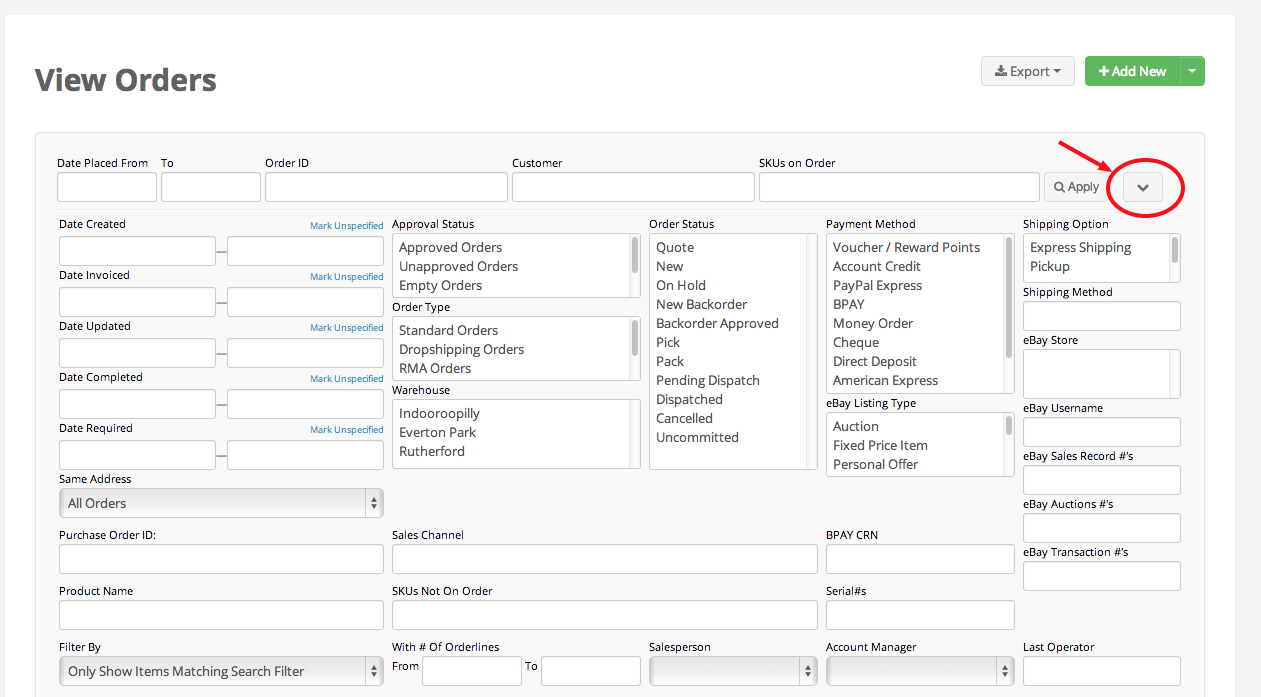Select Approved Orders in Approval Status

(x=450, y=247)
